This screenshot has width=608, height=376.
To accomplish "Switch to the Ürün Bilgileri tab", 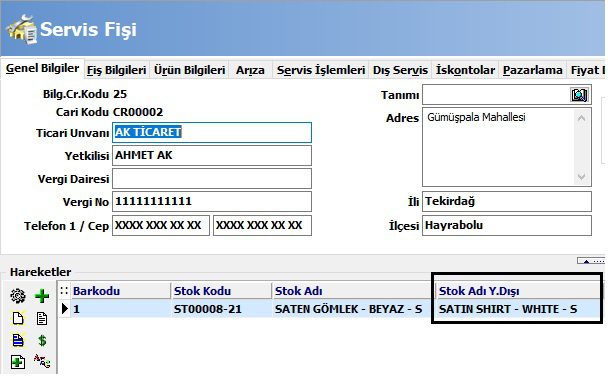I will pyautogui.click(x=190, y=70).
